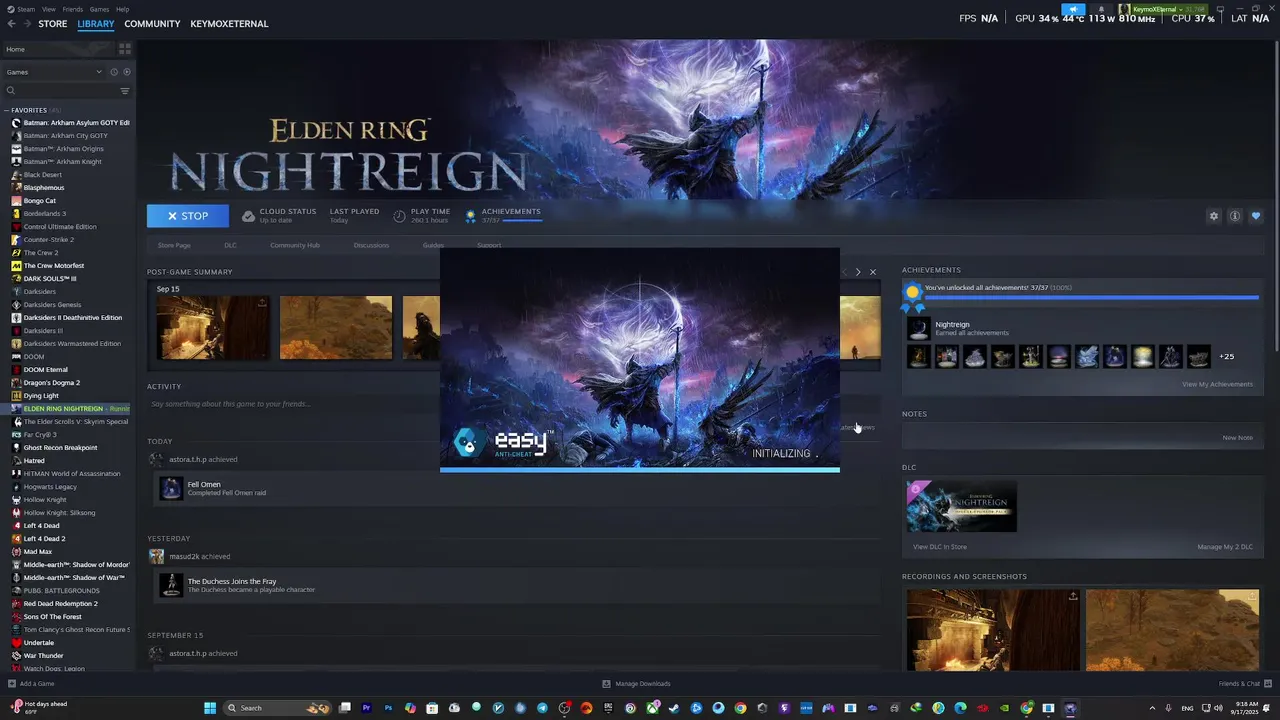1280x720 pixels.
Task: Create a New Note
Action: [1237, 437]
